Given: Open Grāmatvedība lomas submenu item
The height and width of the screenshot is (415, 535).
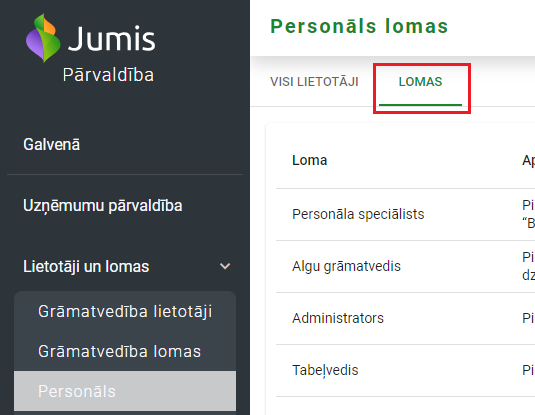Looking at the screenshot, I should (x=125, y=351).
